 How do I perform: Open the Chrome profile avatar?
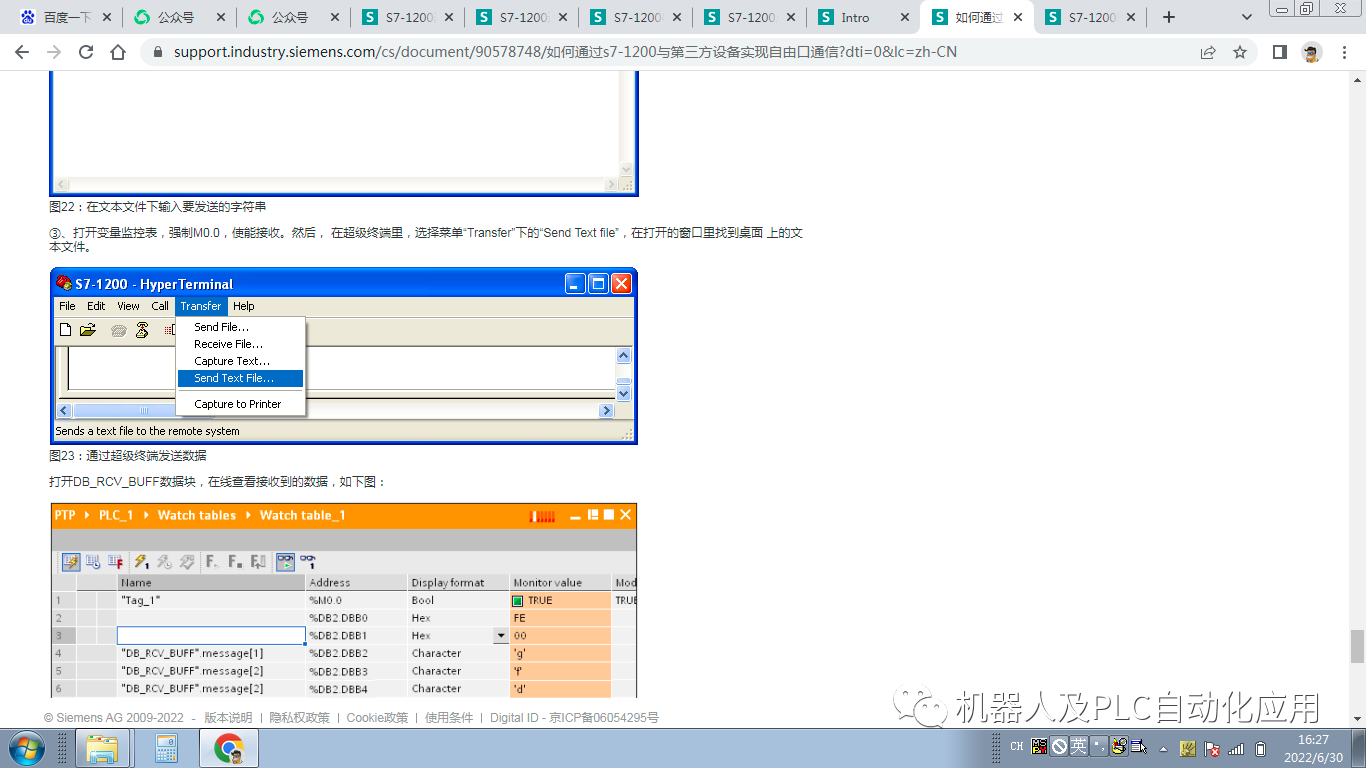1312,52
